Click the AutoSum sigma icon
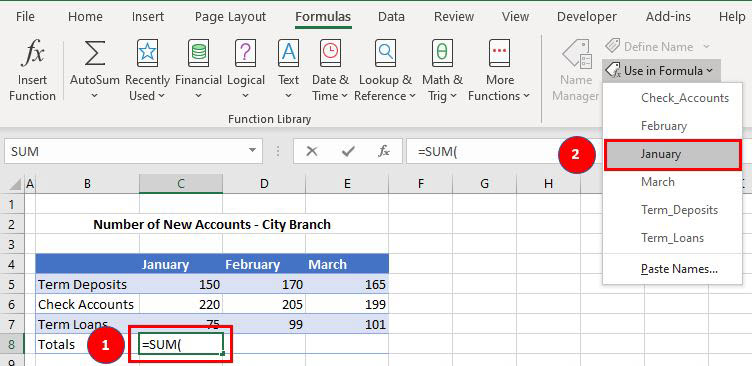 click(x=94, y=53)
